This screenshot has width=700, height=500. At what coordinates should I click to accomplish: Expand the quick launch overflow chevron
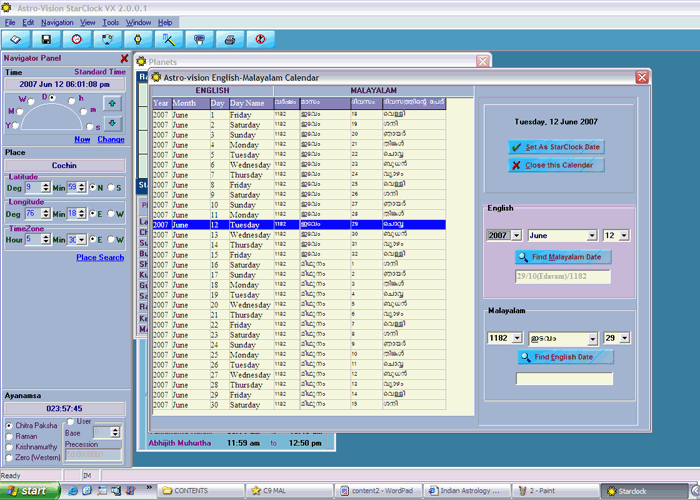click(149, 488)
